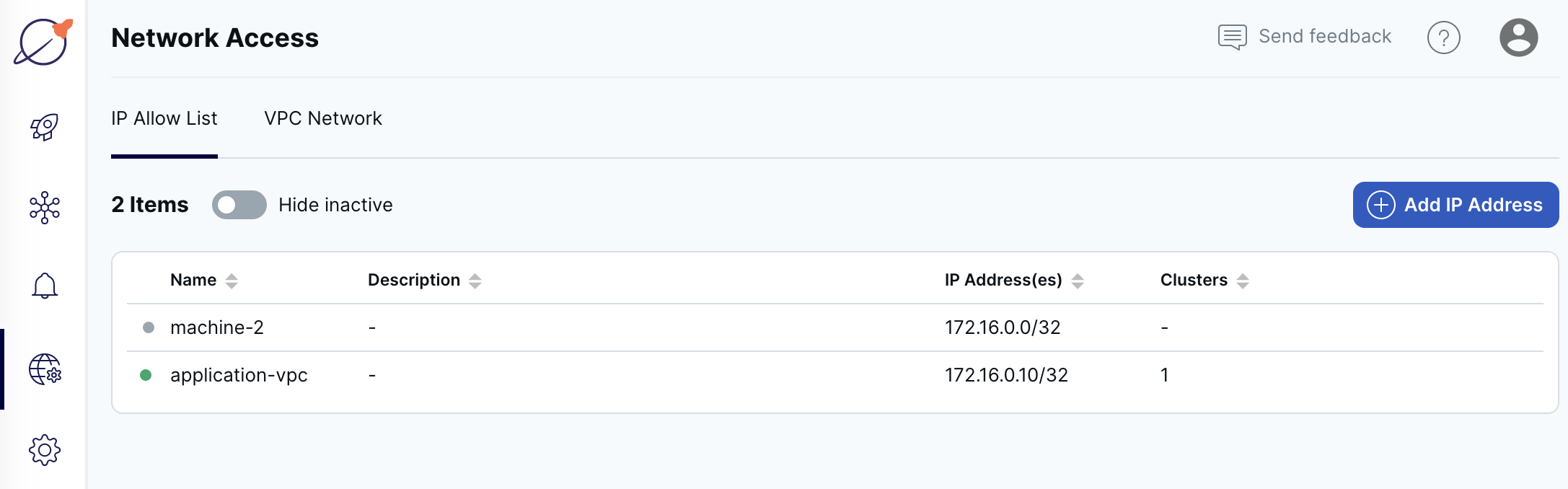Sort the Clusters column
This screenshot has width=1568, height=489.
pyautogui.click(x=1242, y=280)
